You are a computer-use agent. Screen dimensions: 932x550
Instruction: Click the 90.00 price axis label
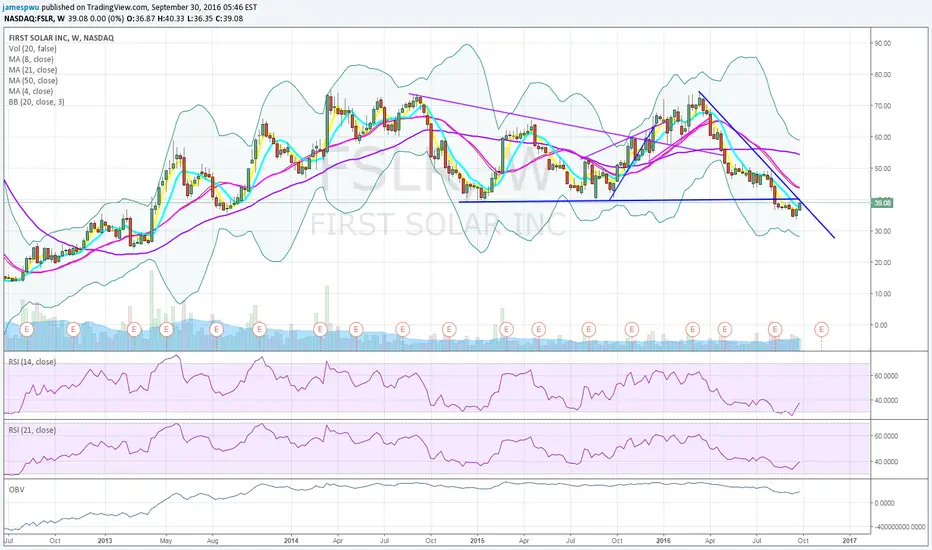[x=882, y=43]
